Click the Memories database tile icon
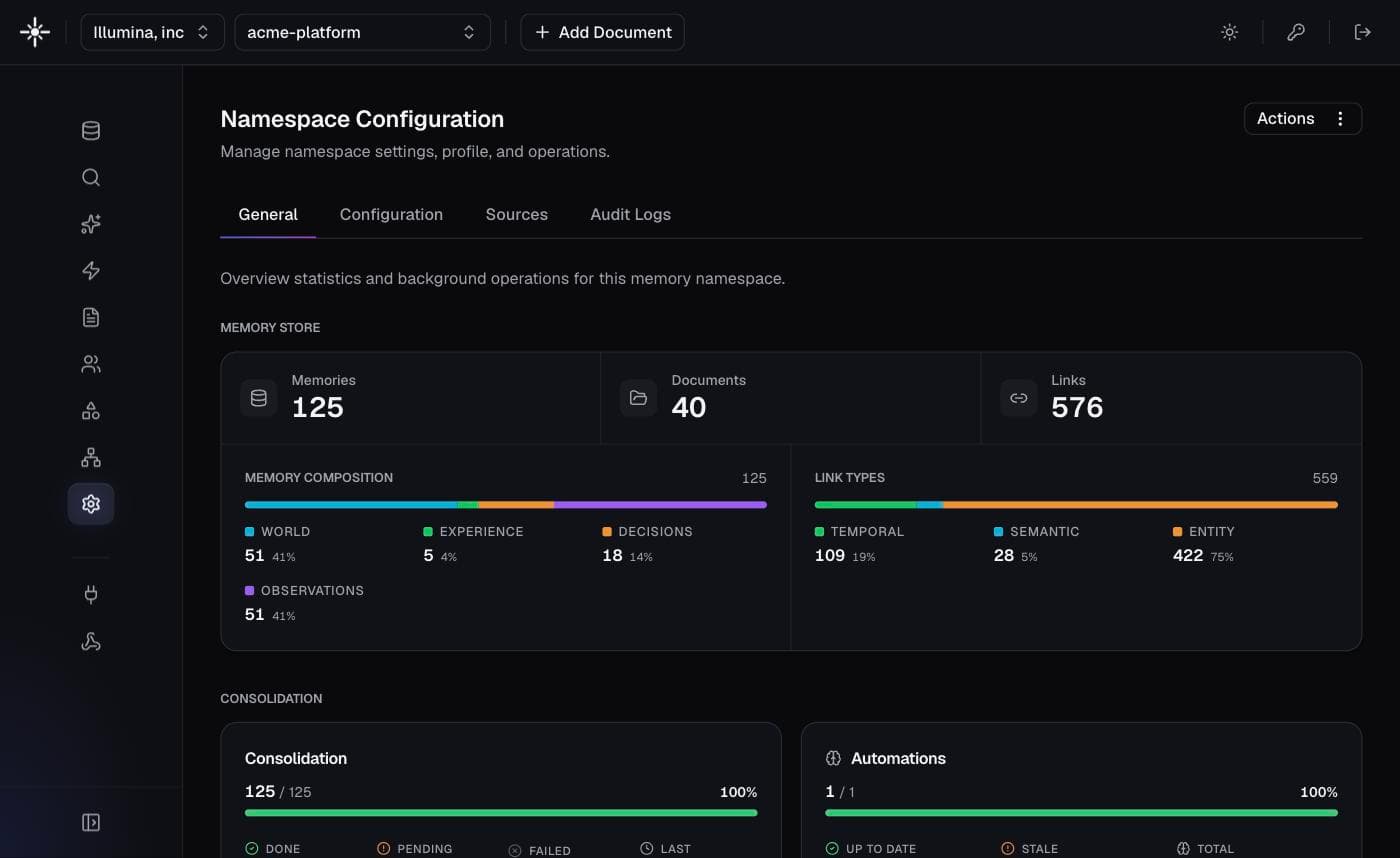This screenshot has width=1400, height=858. 259,398
